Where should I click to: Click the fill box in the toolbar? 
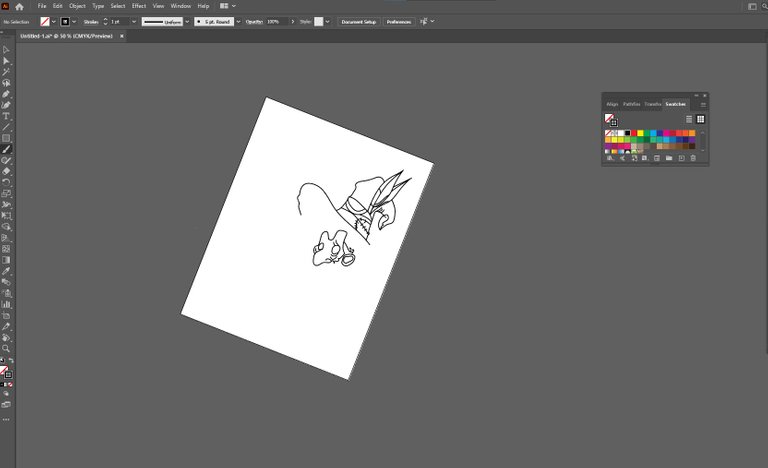point(3,369)
